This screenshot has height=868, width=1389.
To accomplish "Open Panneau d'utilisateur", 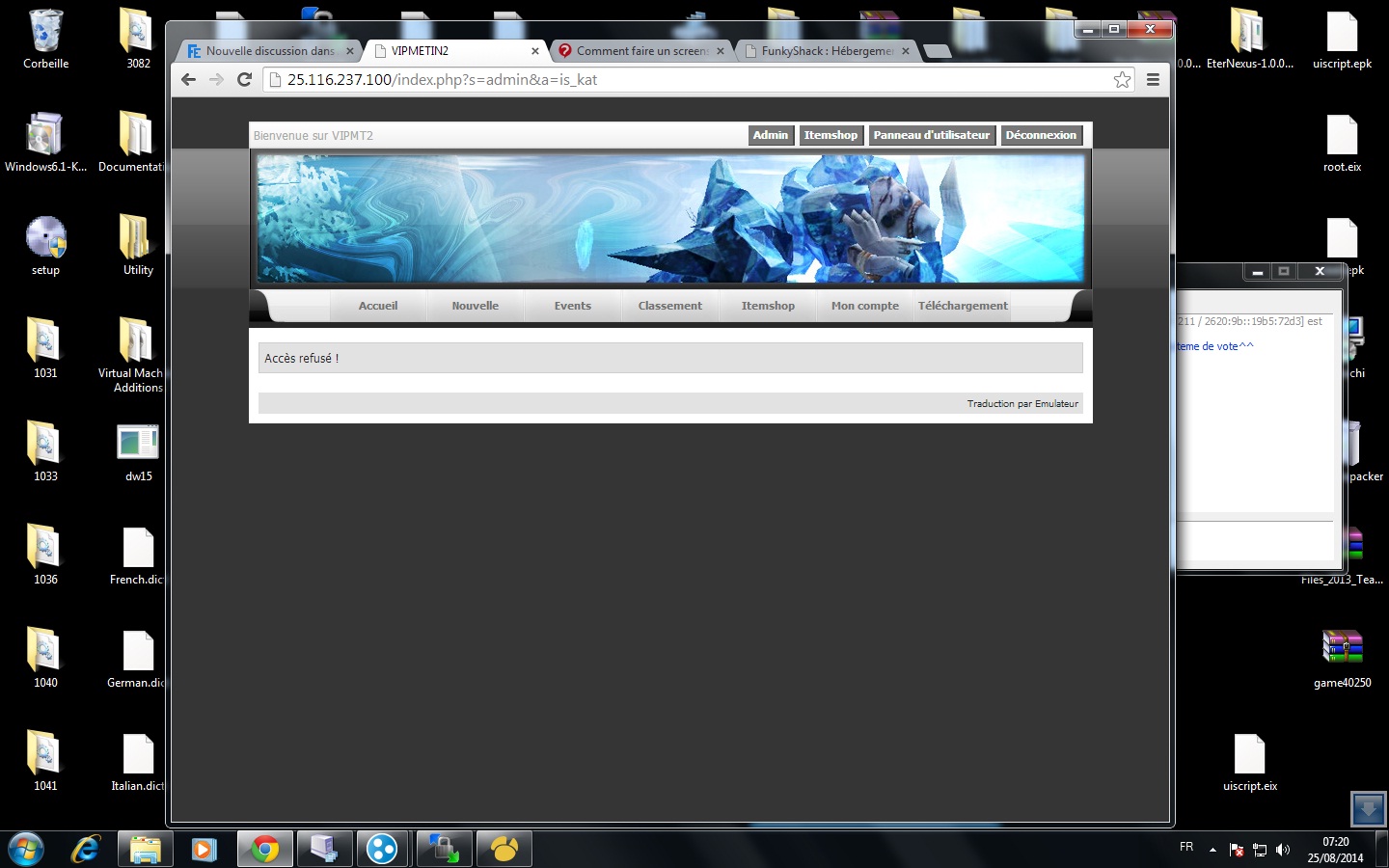I will pos(932,135).
